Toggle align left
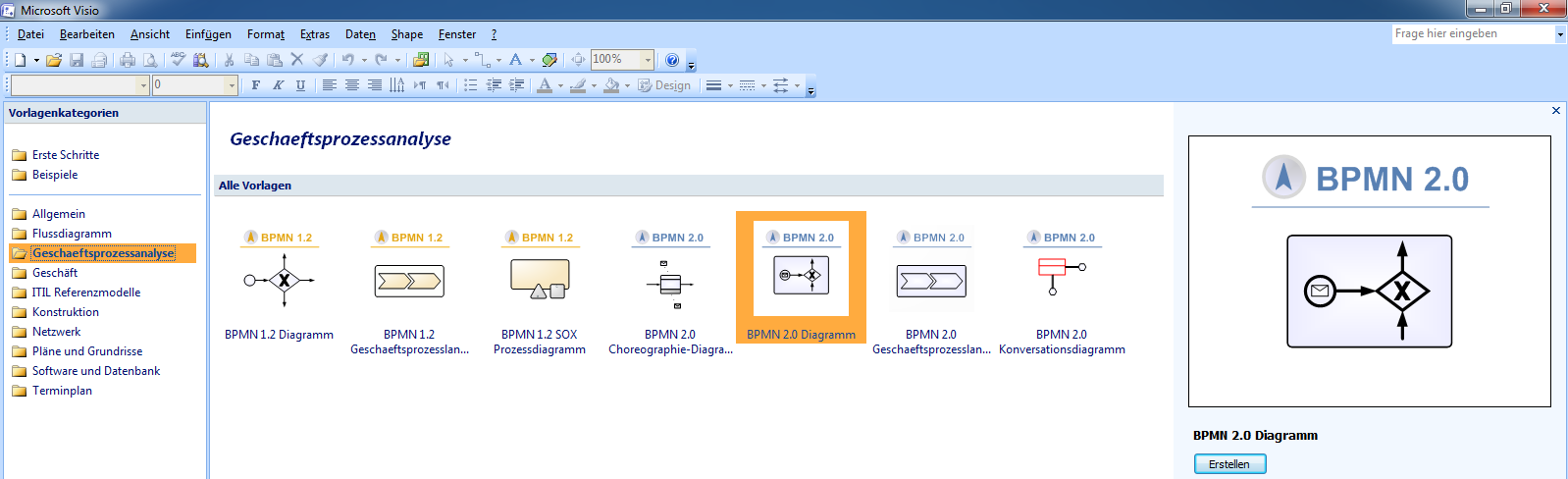 [330, 85]
